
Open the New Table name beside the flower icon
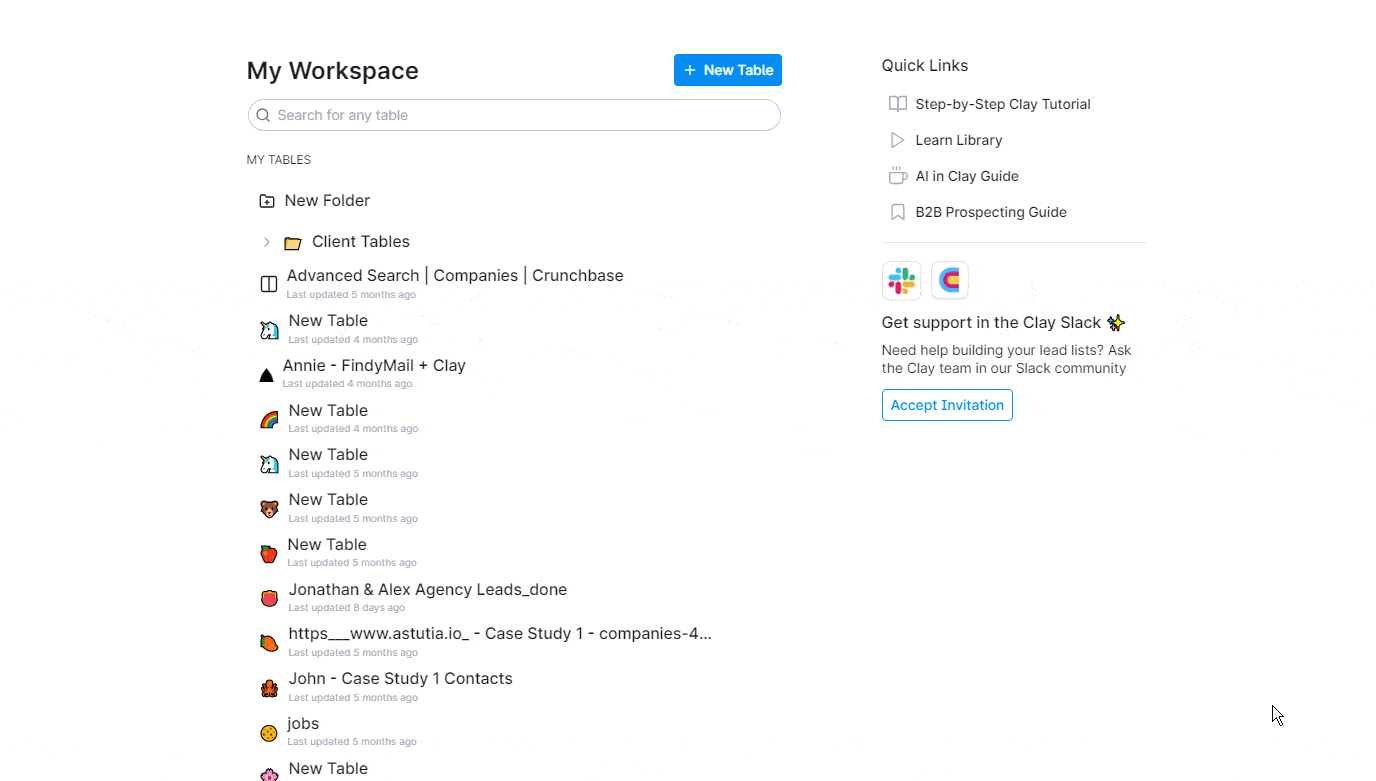tap(328, 769)
